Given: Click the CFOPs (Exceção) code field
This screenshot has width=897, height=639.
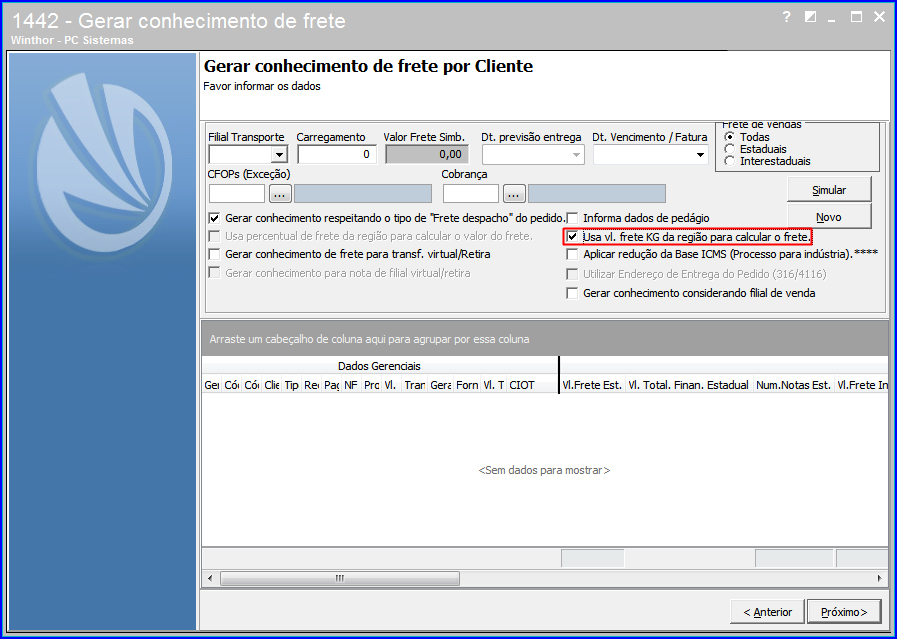Looking at the screenshot, I should (237, 194).
